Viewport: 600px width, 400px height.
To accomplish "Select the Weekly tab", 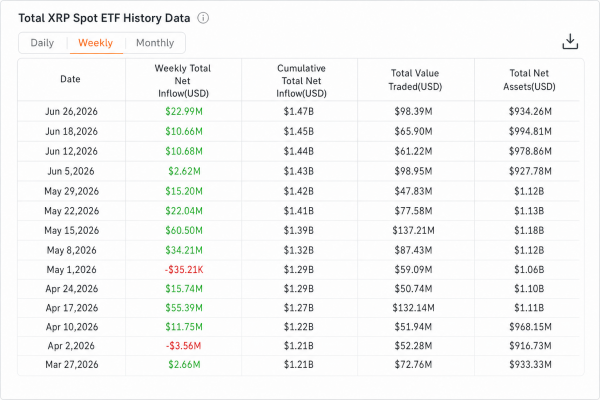I will (x=96, y=43).
